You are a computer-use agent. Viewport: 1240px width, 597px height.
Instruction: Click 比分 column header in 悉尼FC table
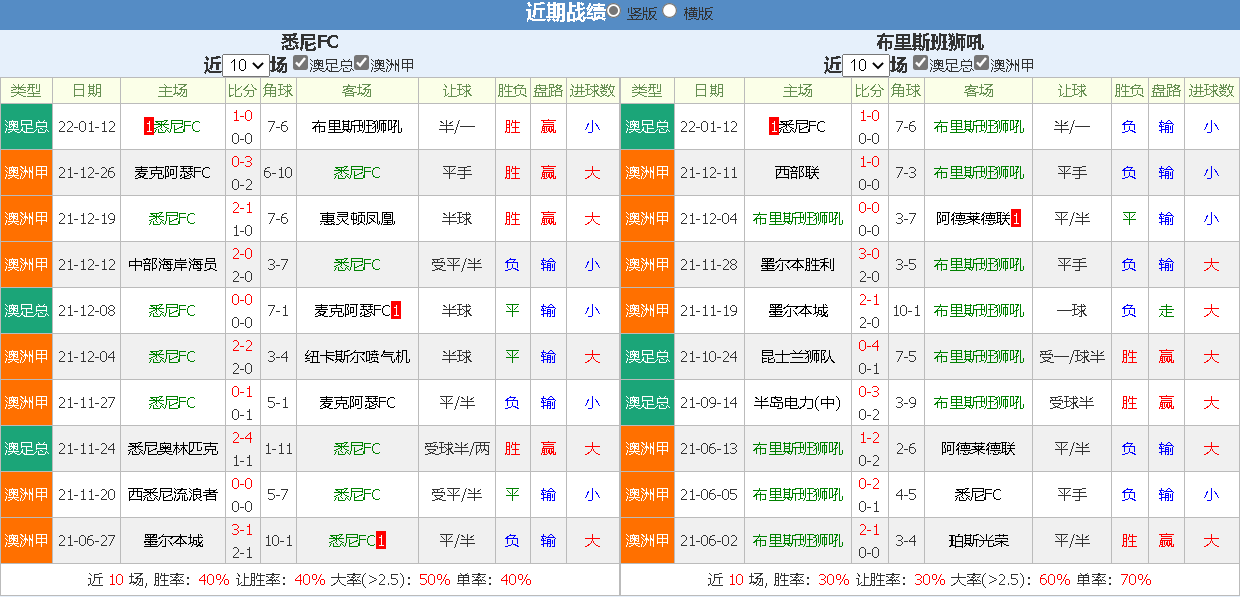(242, 91)
